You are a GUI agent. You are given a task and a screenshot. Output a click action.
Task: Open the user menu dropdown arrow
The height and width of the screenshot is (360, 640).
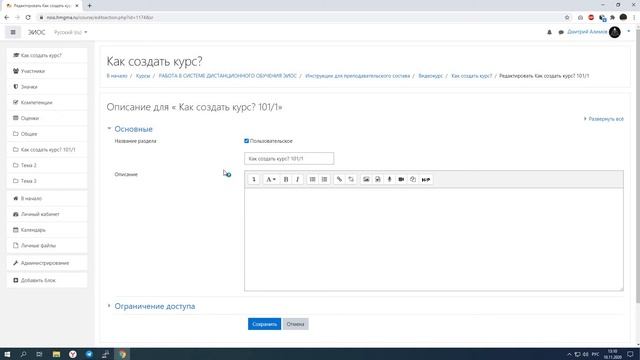pos(629,31)
